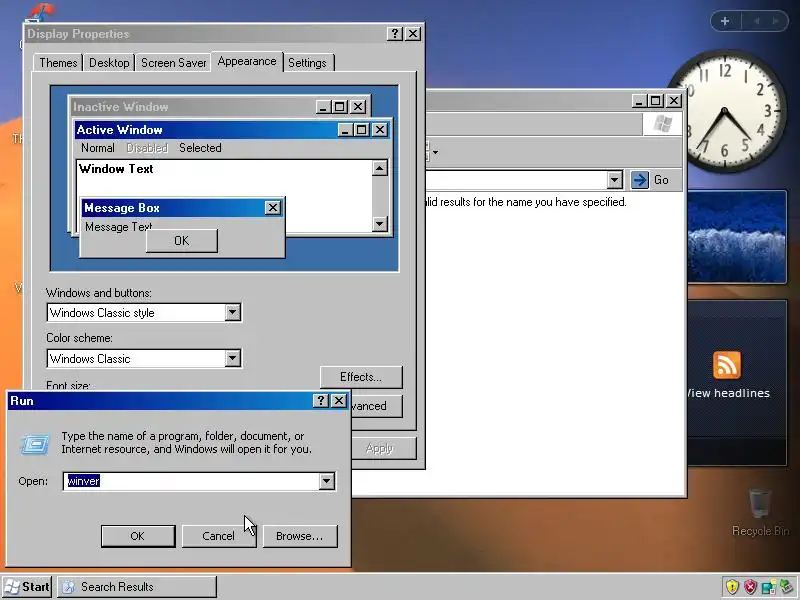Viewport: 800px width, 600px height.
Task: Click Selected in the preview menu bar
Action: click(x=200, y=148)
